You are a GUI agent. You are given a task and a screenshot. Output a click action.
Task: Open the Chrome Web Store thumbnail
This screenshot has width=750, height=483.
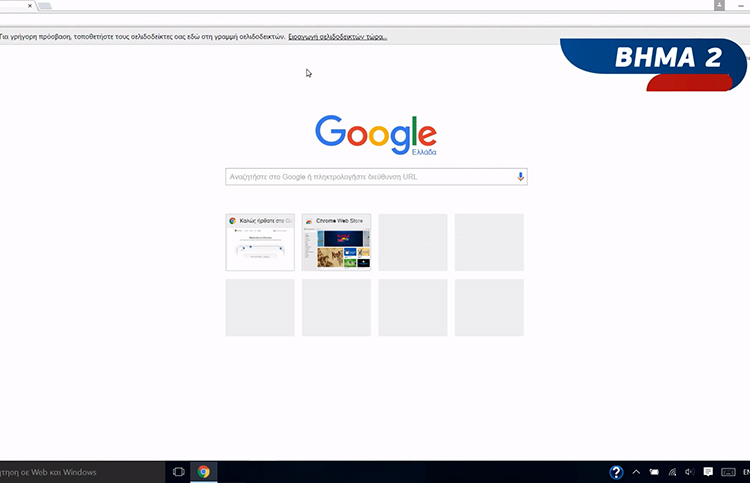pos(336,242)
